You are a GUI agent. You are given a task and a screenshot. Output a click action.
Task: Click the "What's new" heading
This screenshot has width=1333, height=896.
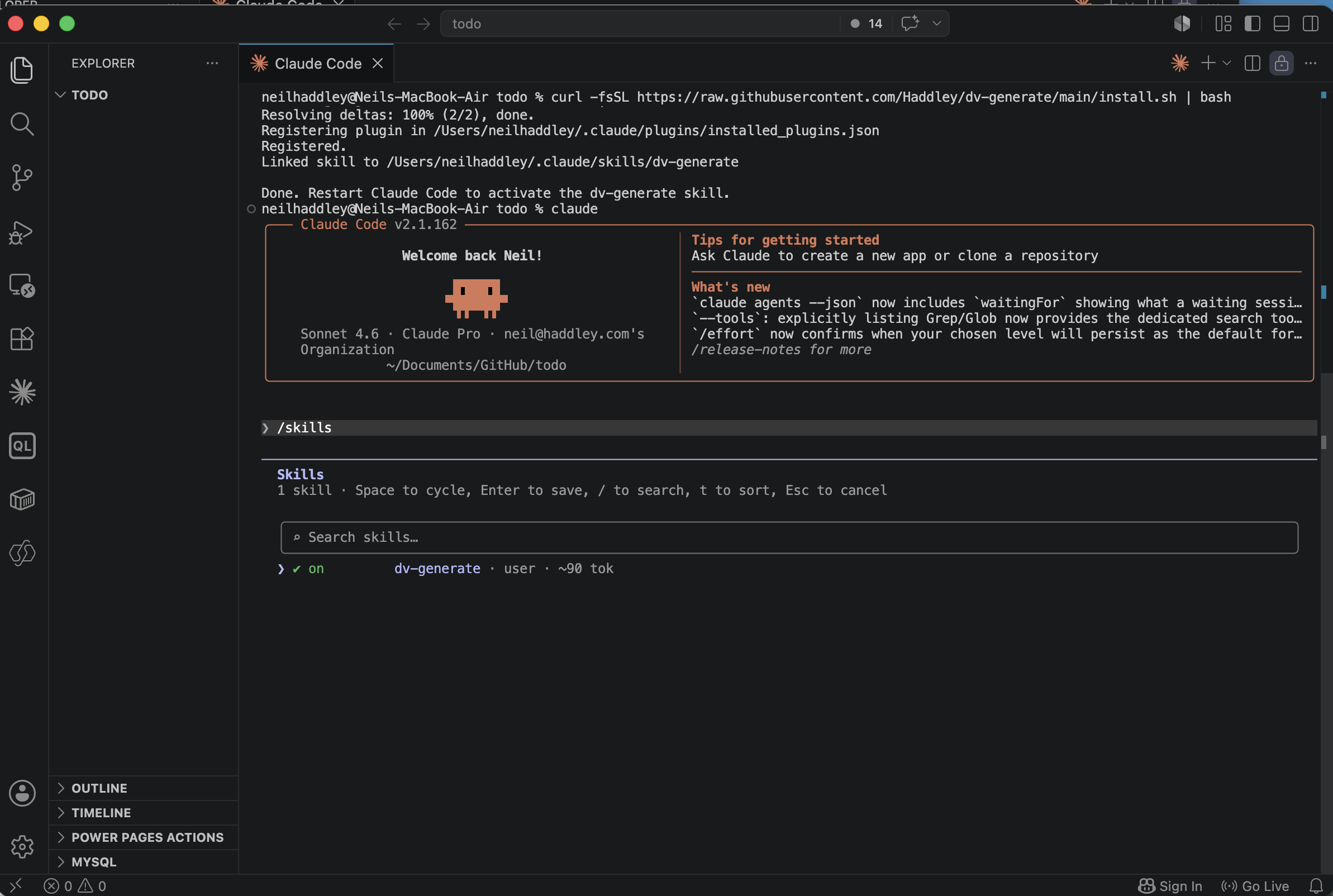pyautogui.click(x=730, y=287)
